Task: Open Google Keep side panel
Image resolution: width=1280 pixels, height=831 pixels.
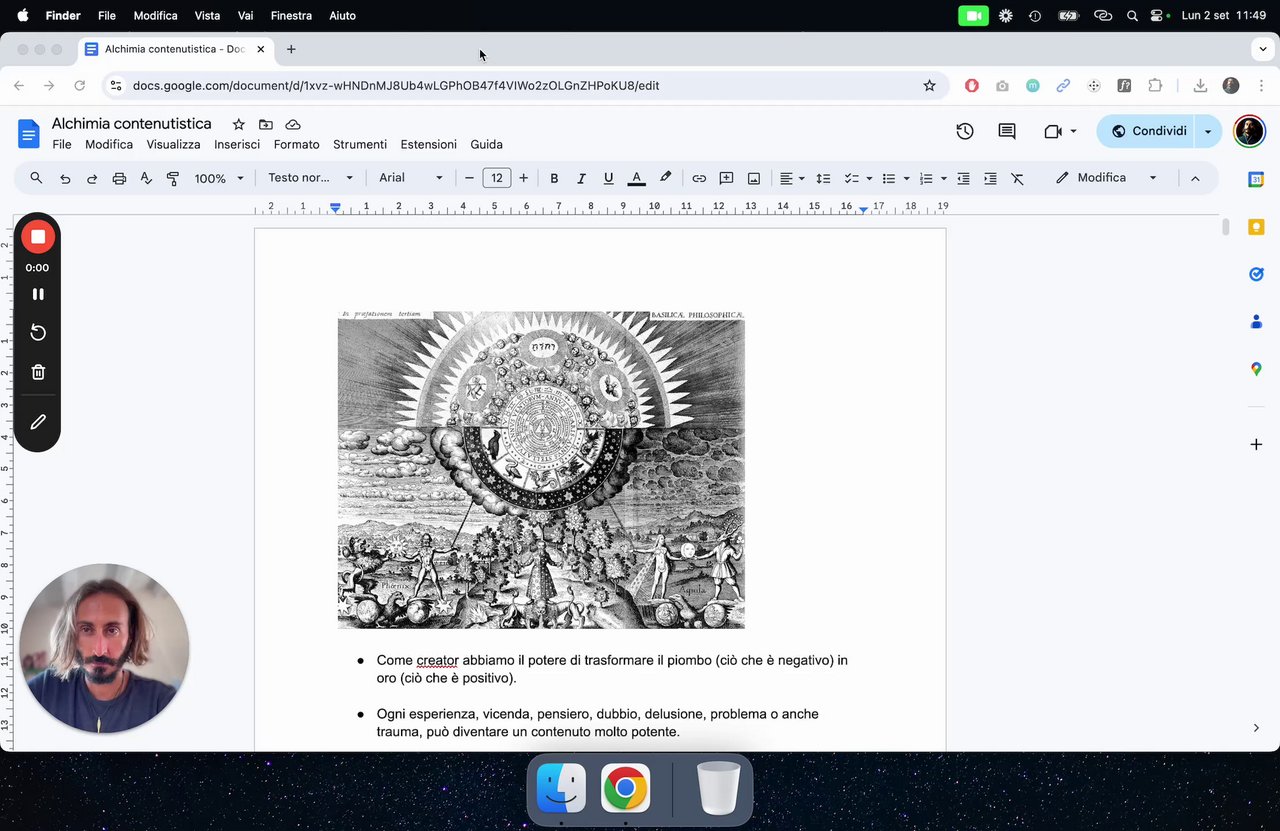Action: [x=1256, y=227]
